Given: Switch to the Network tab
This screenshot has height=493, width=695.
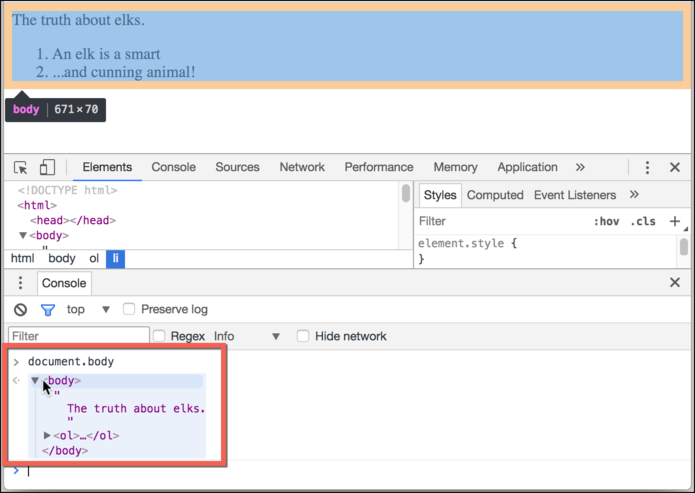Looking at the screenshot, I should tap(302, 168).
